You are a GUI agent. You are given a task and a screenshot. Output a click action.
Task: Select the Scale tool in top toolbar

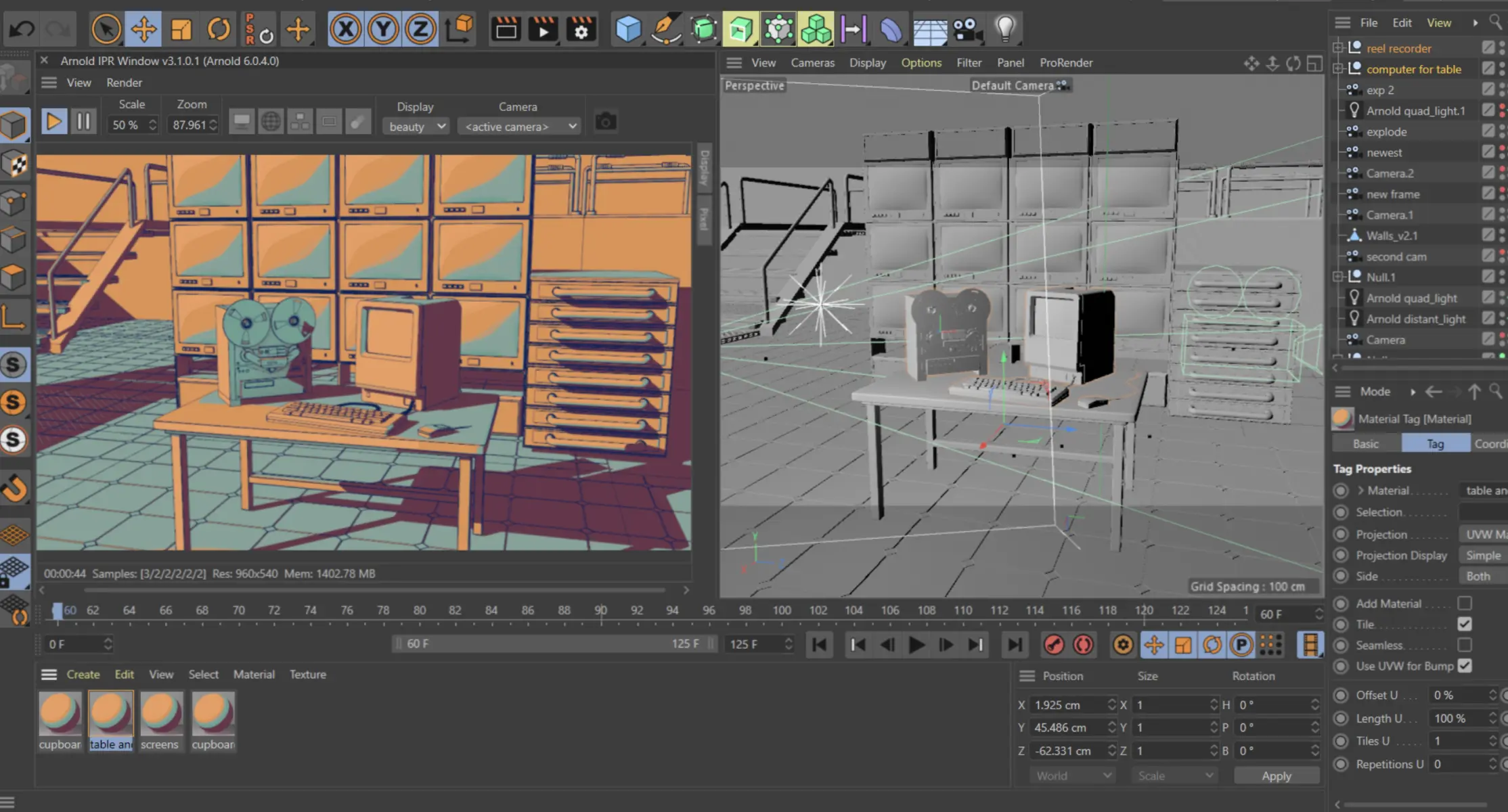tap(181, 29)
